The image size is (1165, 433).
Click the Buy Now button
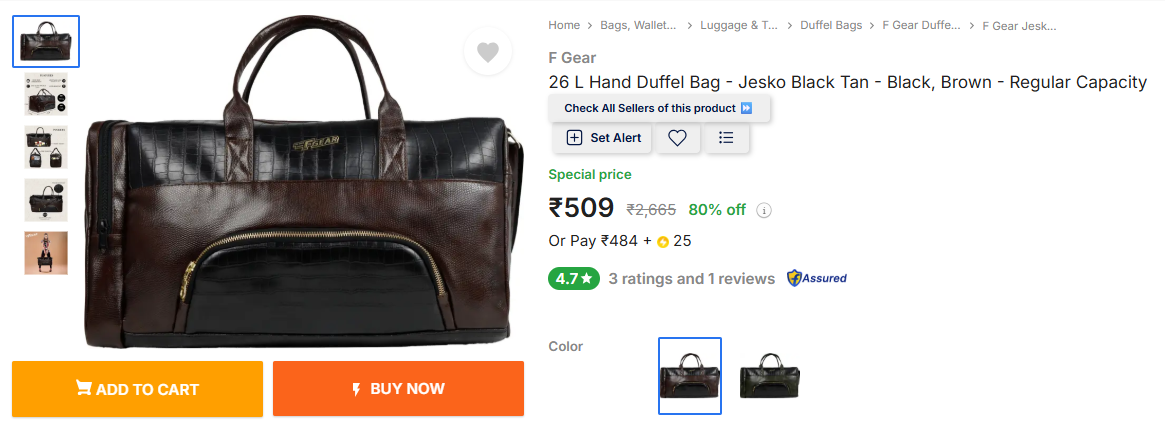pos(398,388)
